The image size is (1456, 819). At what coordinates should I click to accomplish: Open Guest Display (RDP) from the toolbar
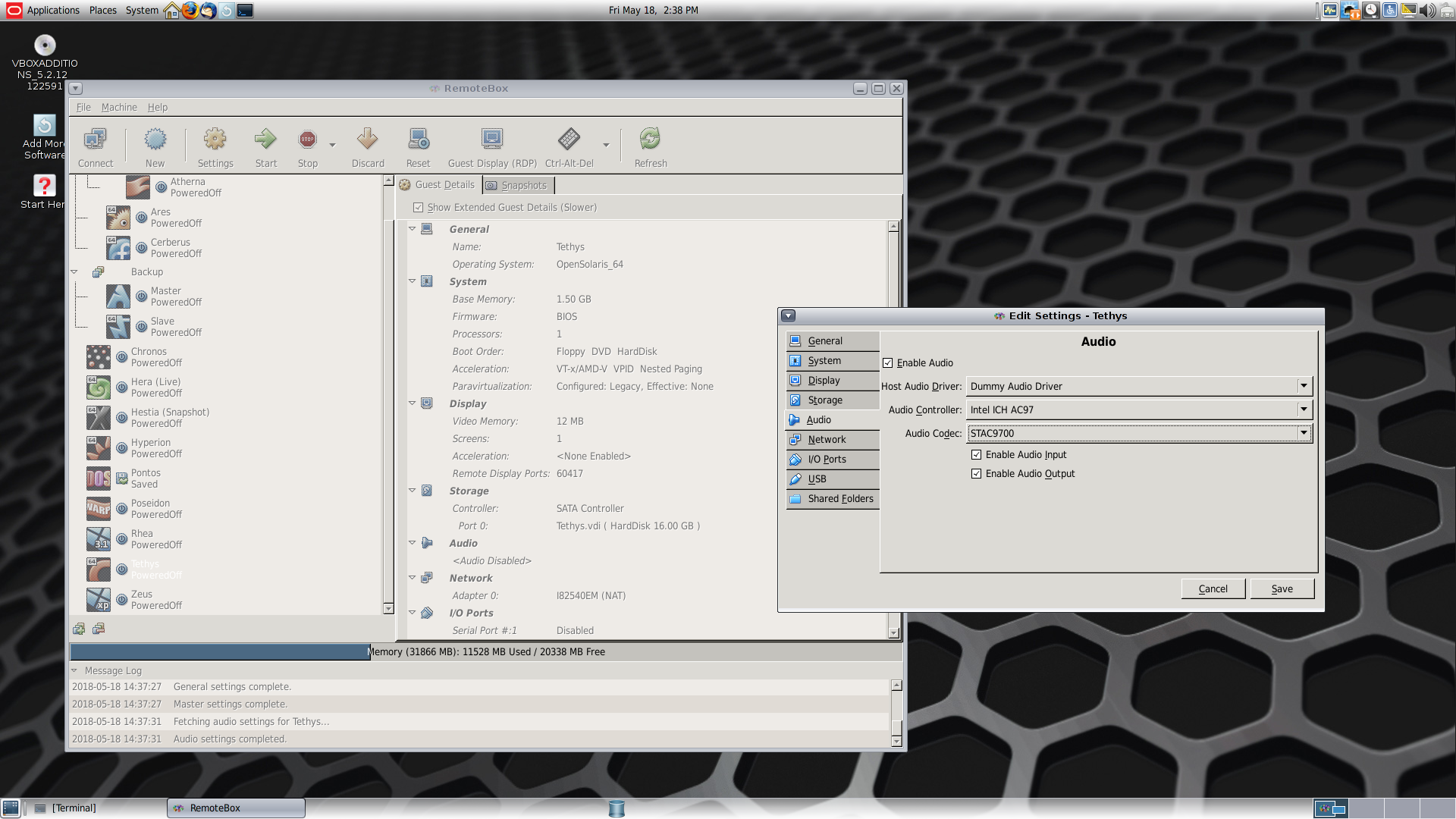point(491,146)
